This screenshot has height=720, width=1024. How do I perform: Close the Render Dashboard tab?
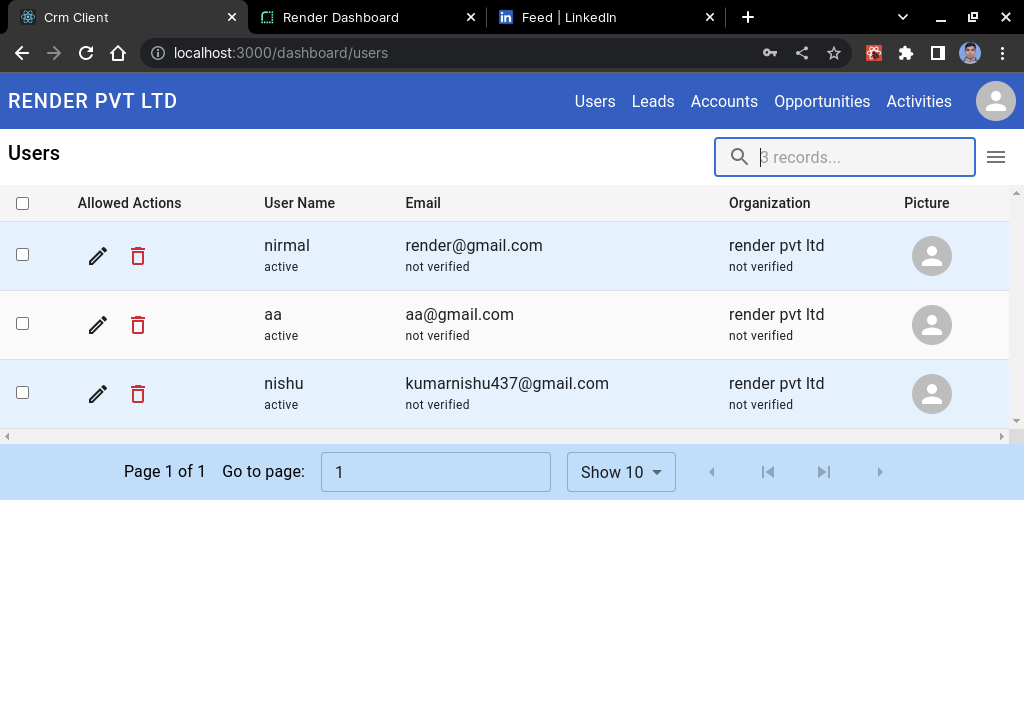[471, 17]
